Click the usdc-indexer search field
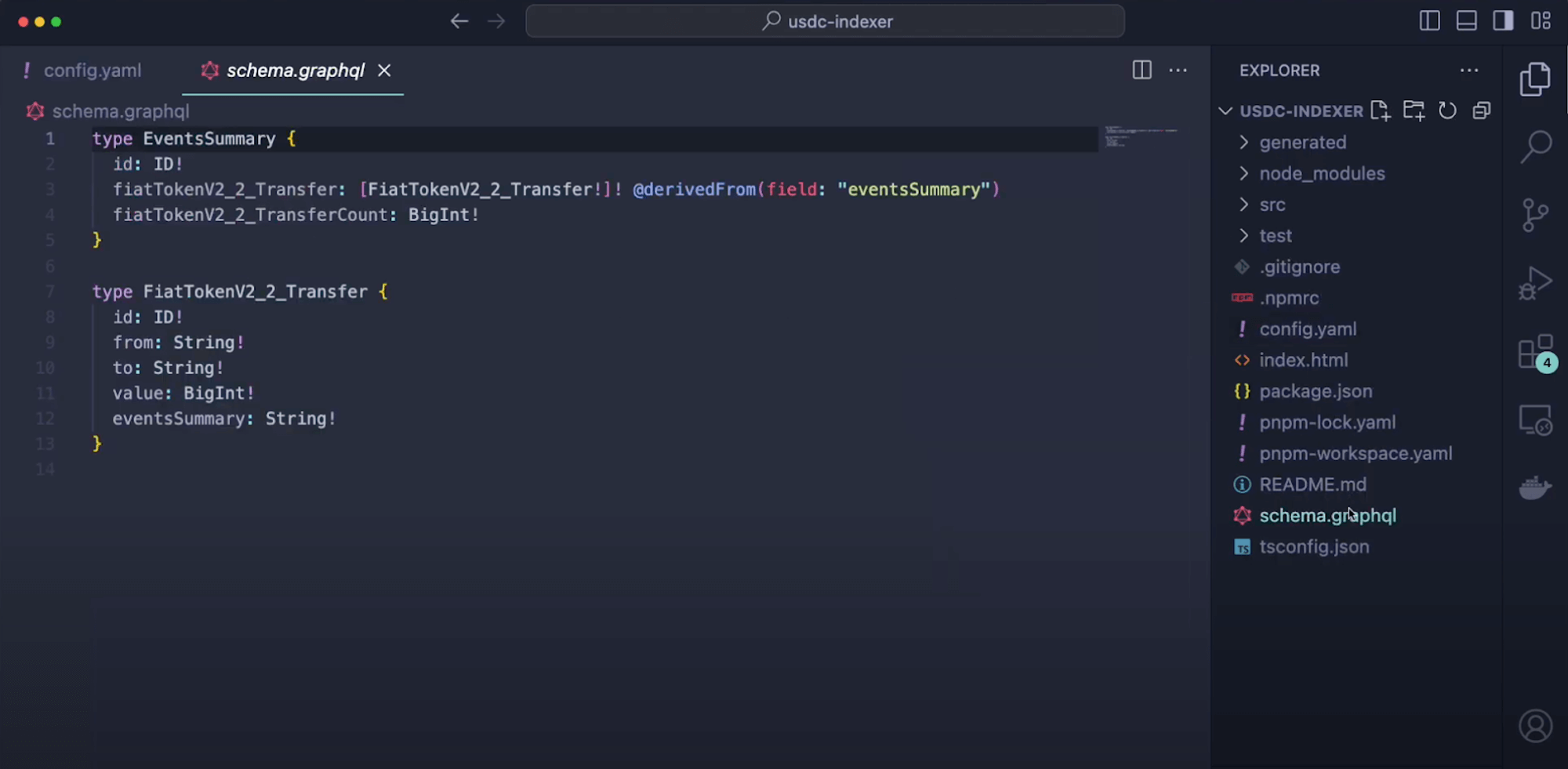This screenshot has height=769, width=1568. point(825,21)
